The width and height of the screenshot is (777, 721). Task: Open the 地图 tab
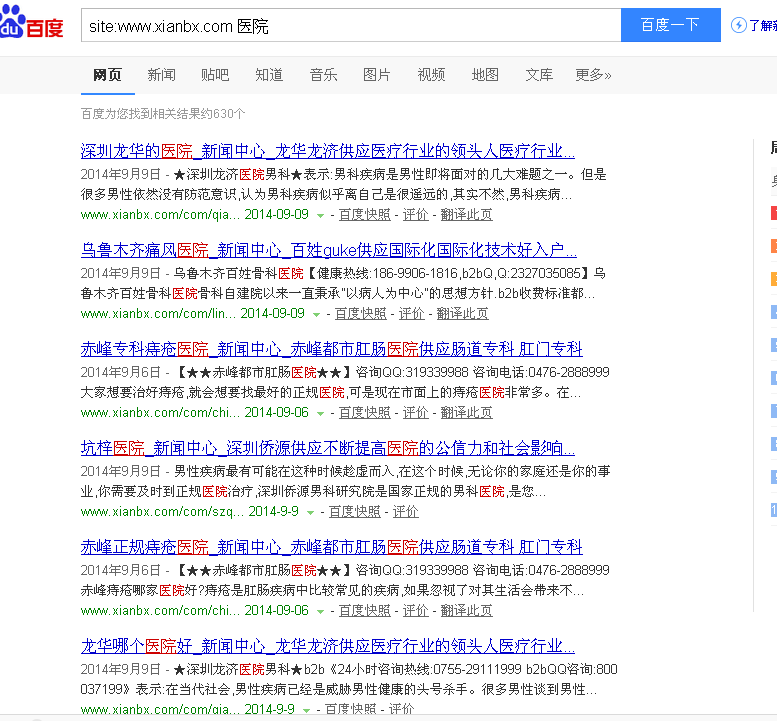(x=485, y=75)
